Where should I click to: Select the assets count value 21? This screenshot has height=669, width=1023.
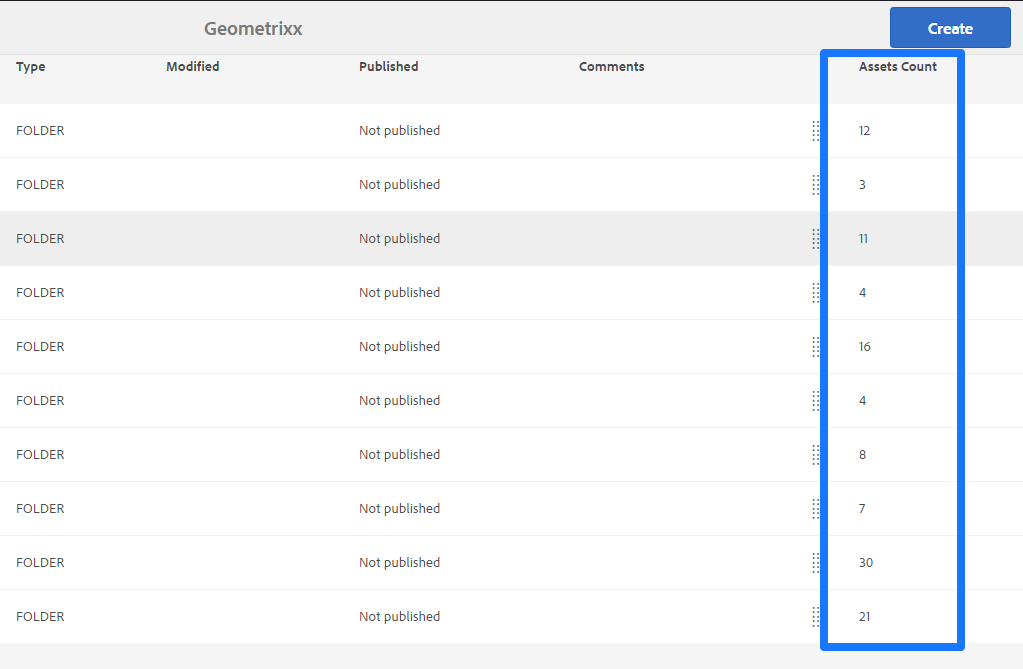point(864,617)
